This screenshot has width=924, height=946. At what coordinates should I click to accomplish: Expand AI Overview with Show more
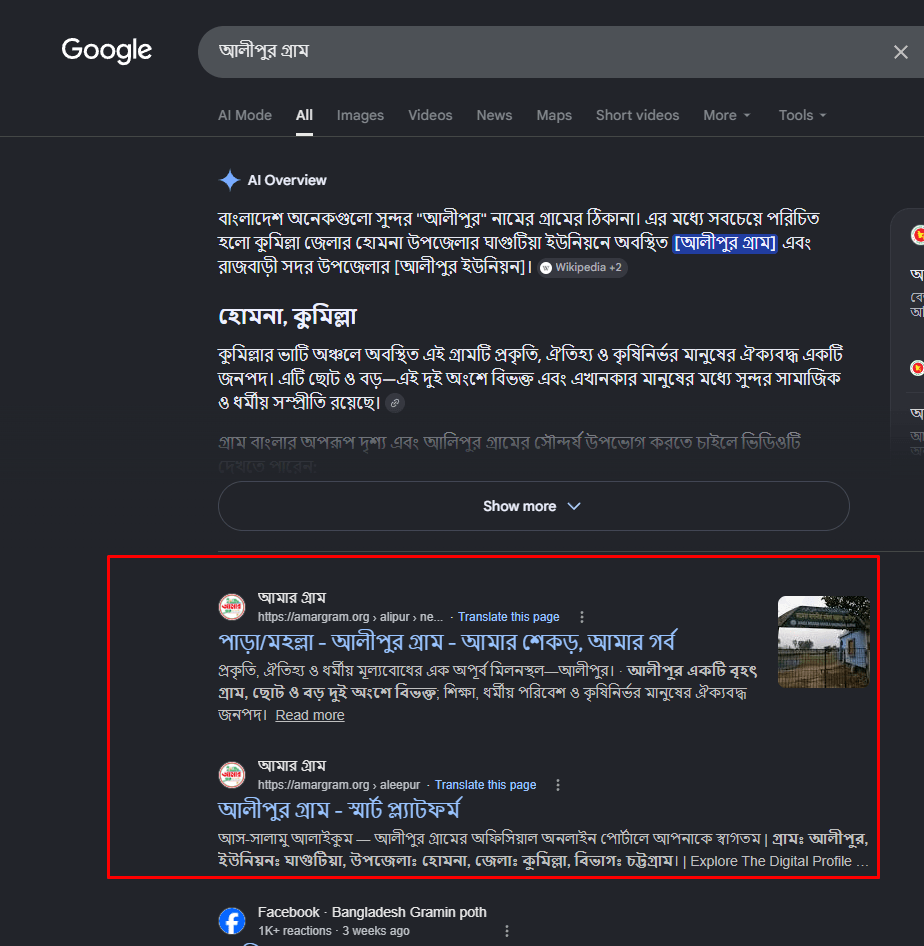534,506
